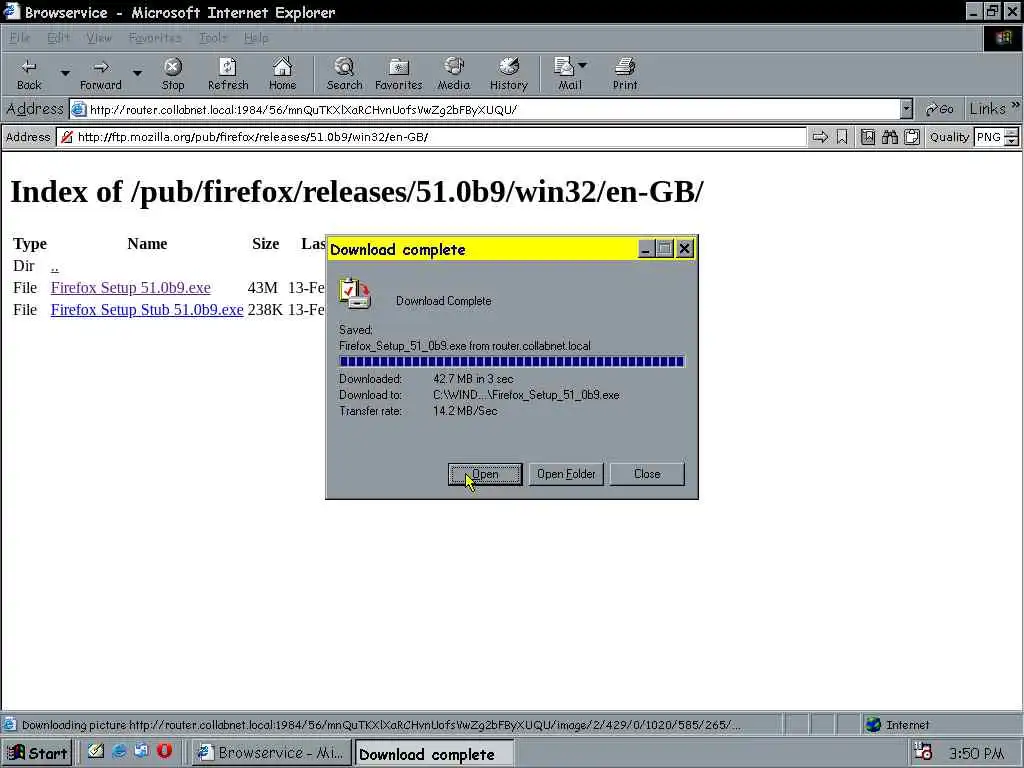
Task: Click the '43M' size cell
Action: 263,288
